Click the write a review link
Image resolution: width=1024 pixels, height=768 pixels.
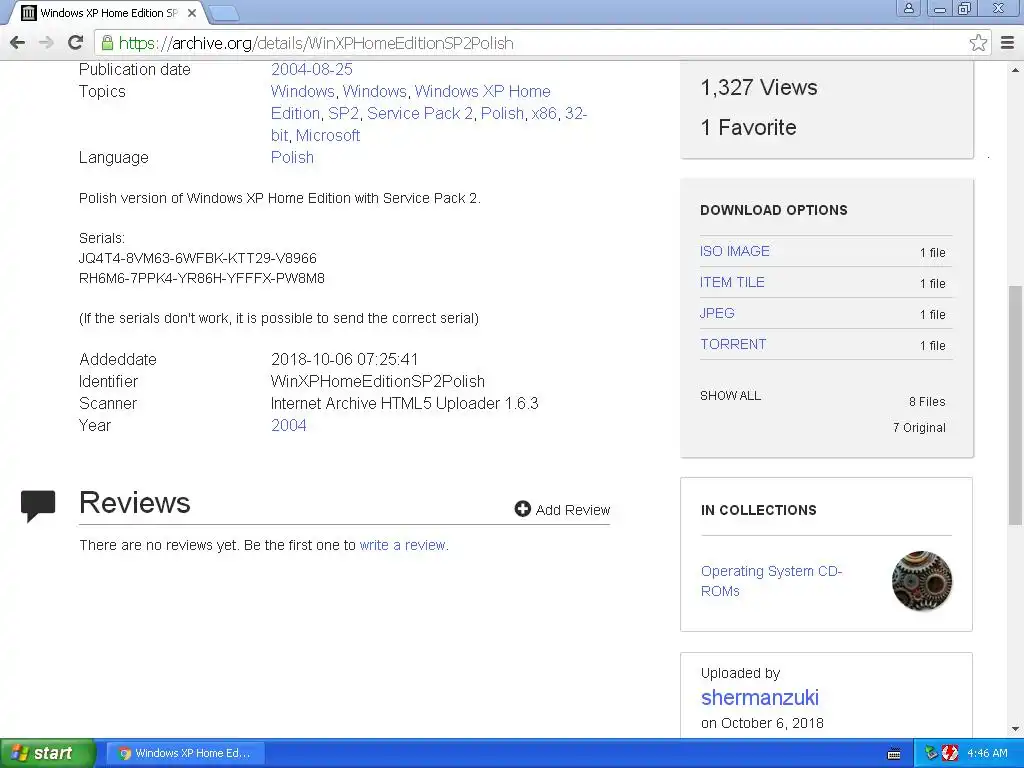[403, 545]
